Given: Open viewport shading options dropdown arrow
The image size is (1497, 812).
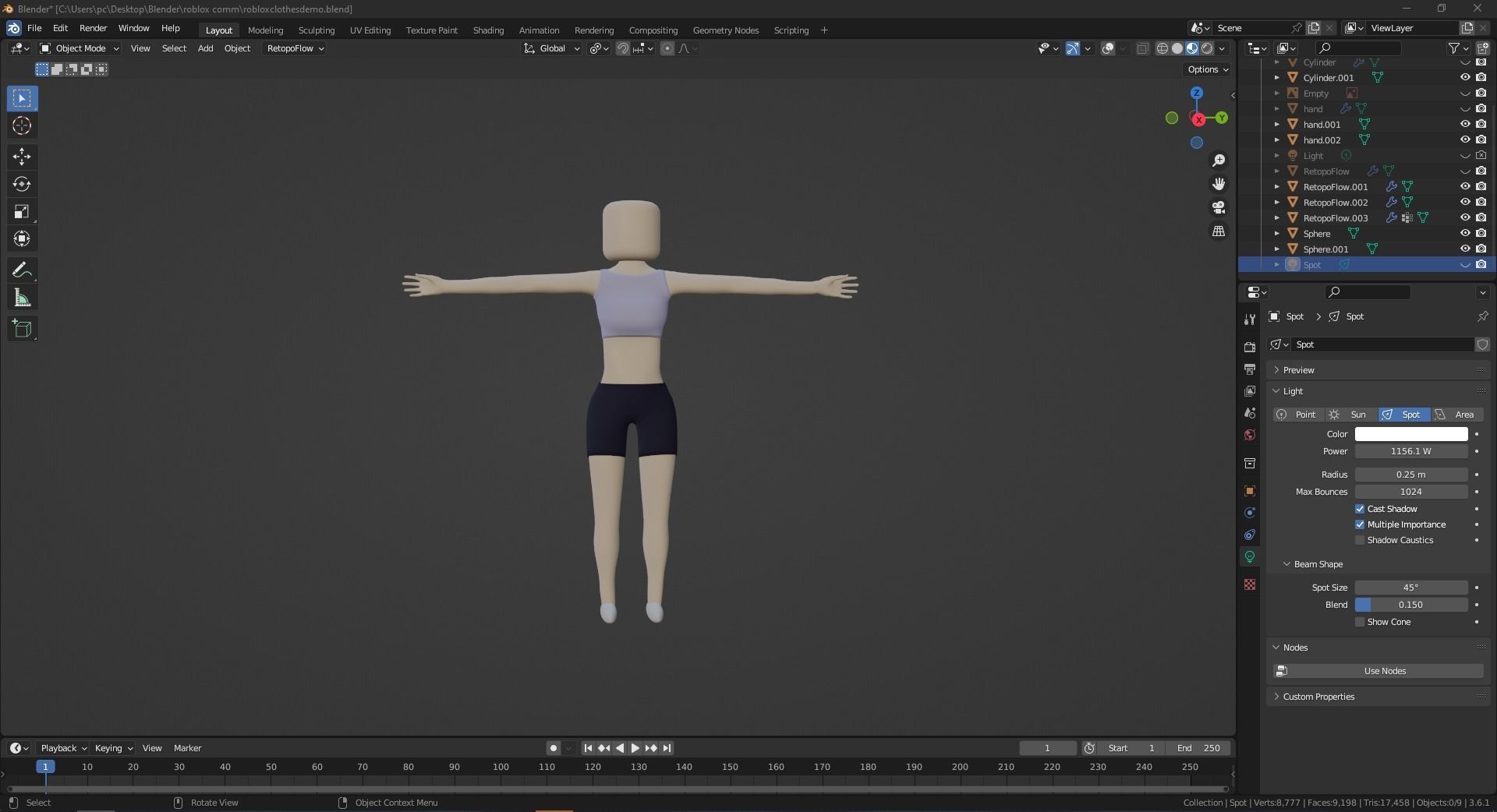Looking at the screenshot, I should pyautogui.click(x=1223, y=48).
